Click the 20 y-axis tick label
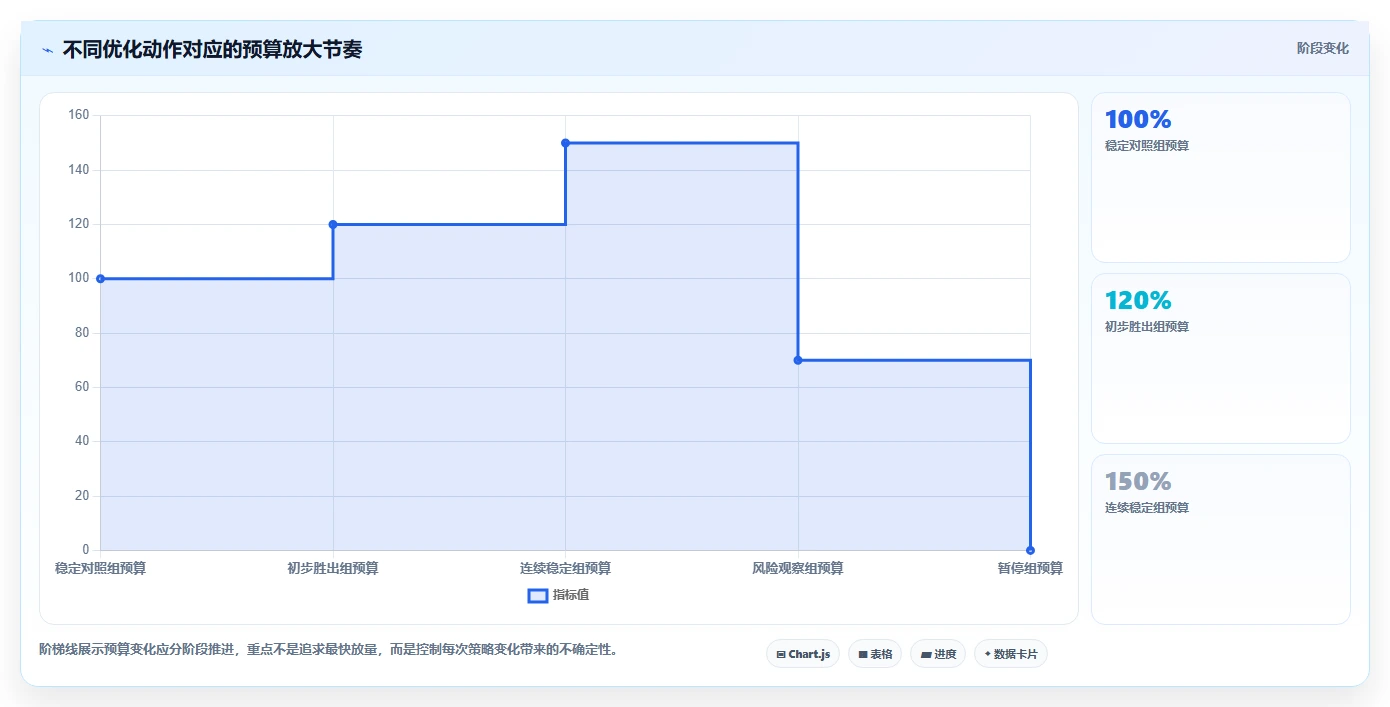 (x=82, y=496)
